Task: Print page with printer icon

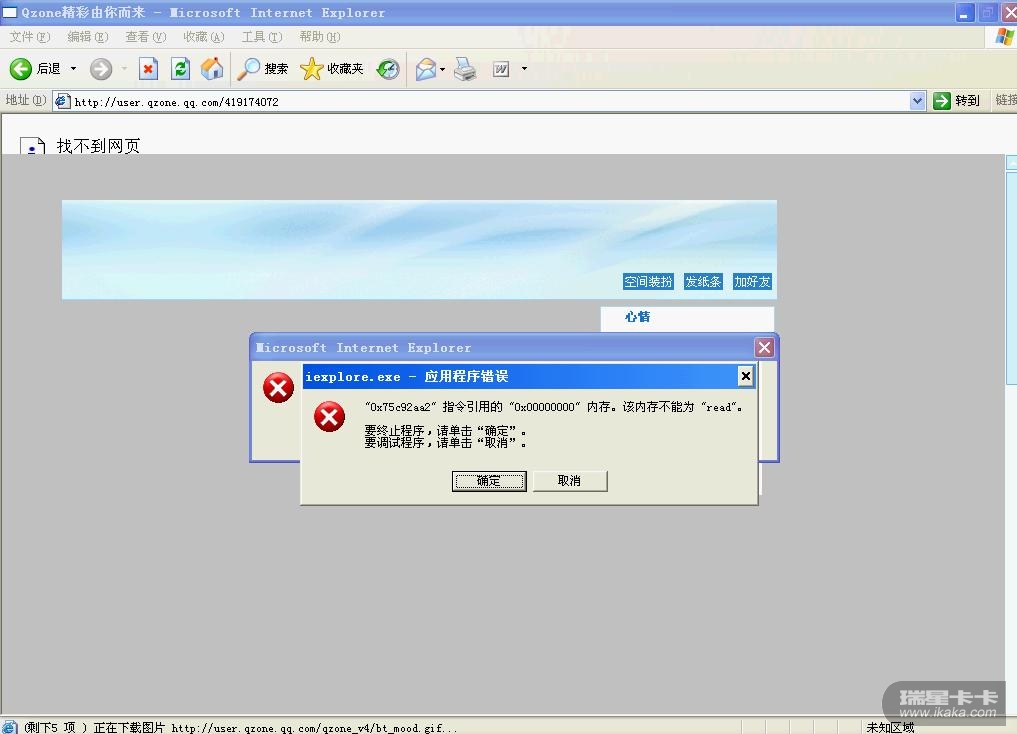Action: coord(464,69)
